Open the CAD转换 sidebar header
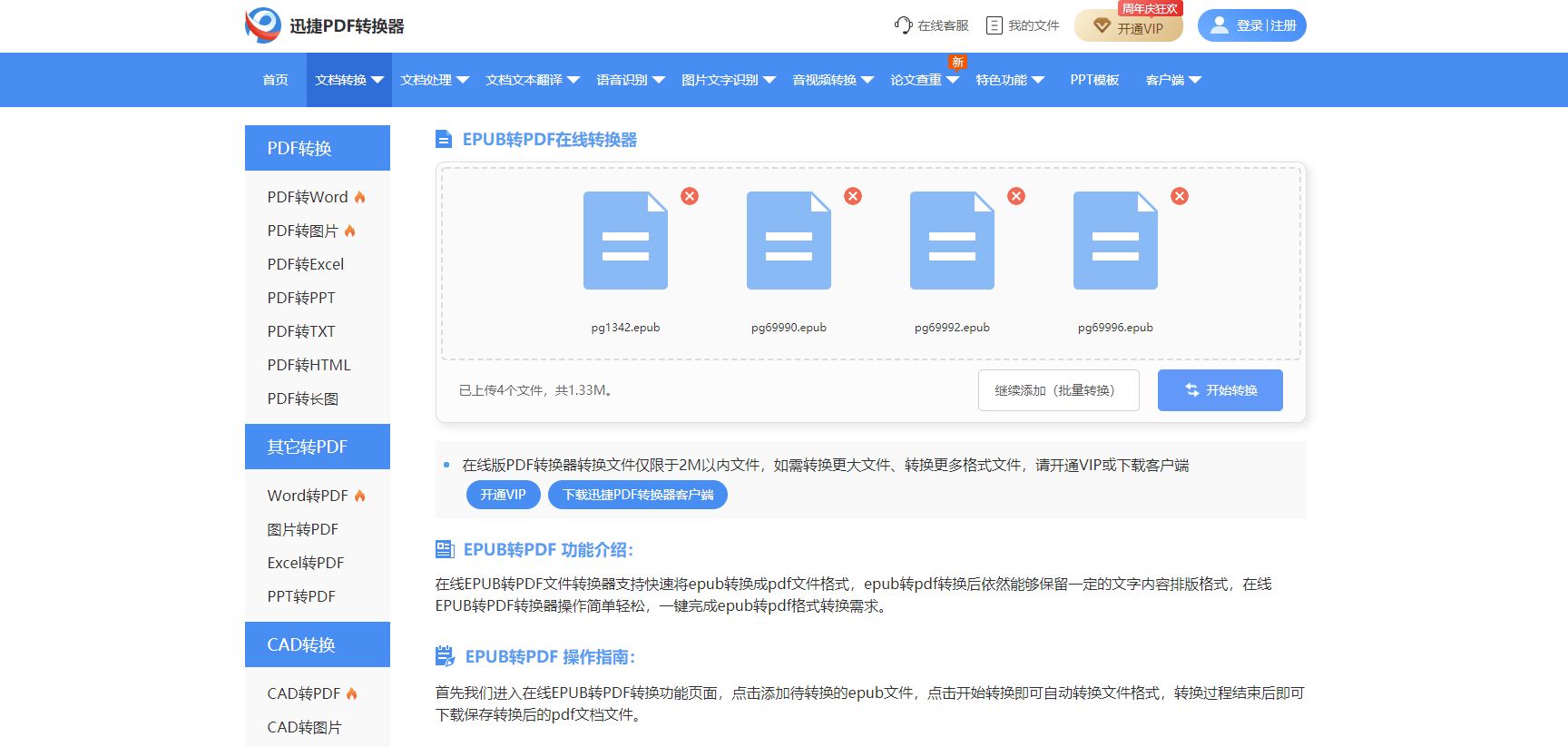This screenshot has width=1568, height=747. (x=318, y=644)
